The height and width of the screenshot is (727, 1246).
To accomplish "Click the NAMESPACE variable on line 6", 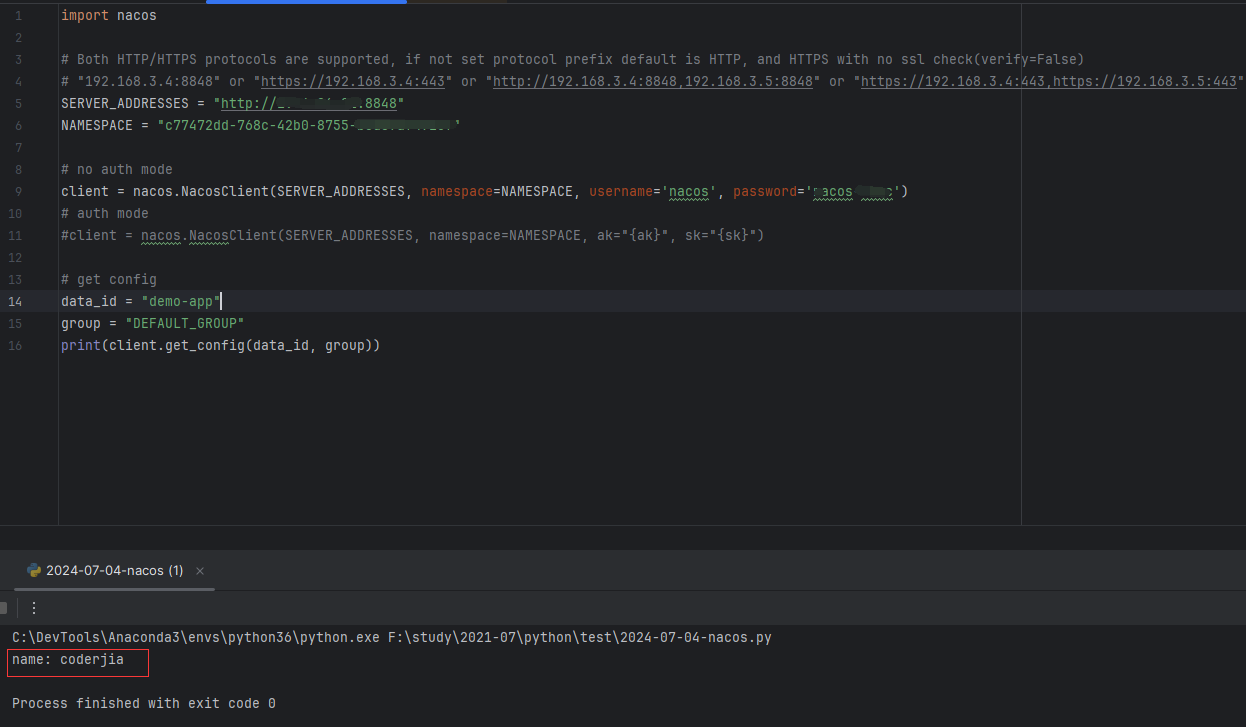I will [x=97, y=125].
